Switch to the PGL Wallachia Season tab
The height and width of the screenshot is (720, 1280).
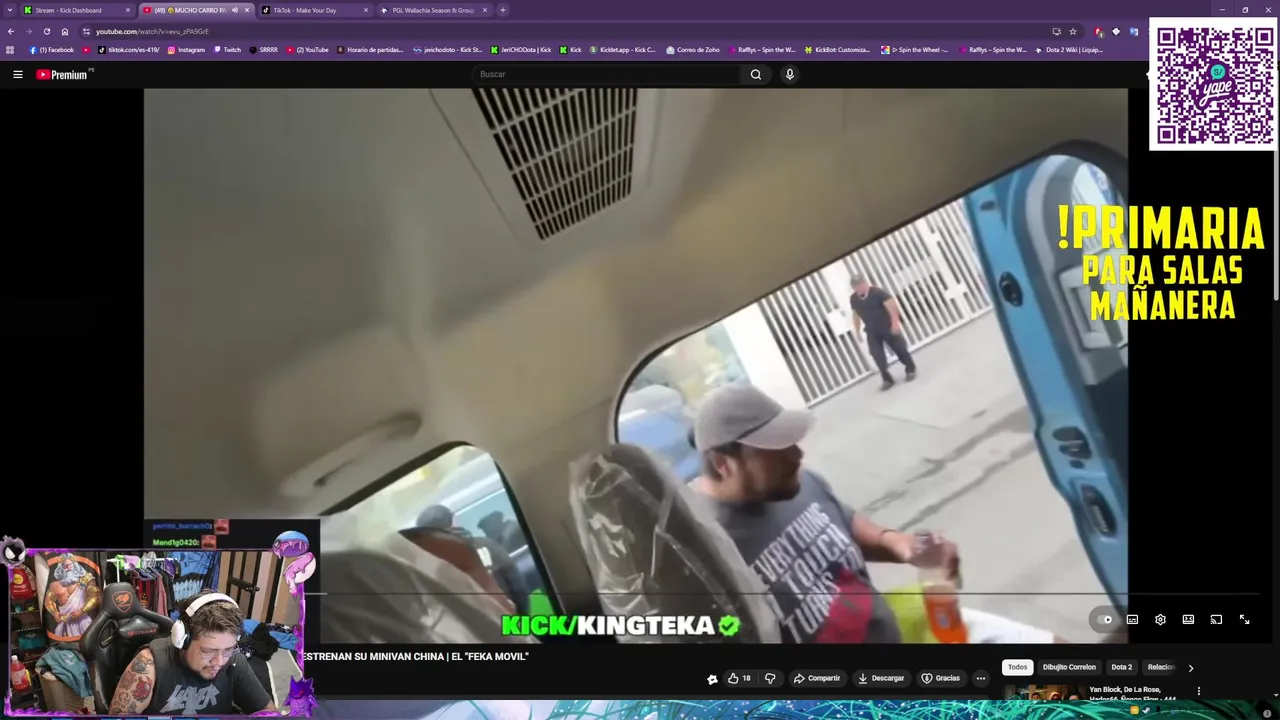pos(433,10)
